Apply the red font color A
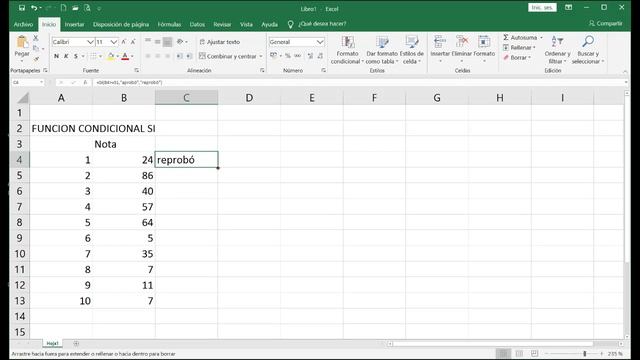The height and width of the screenshot is (360, 640). pos(125,56)
